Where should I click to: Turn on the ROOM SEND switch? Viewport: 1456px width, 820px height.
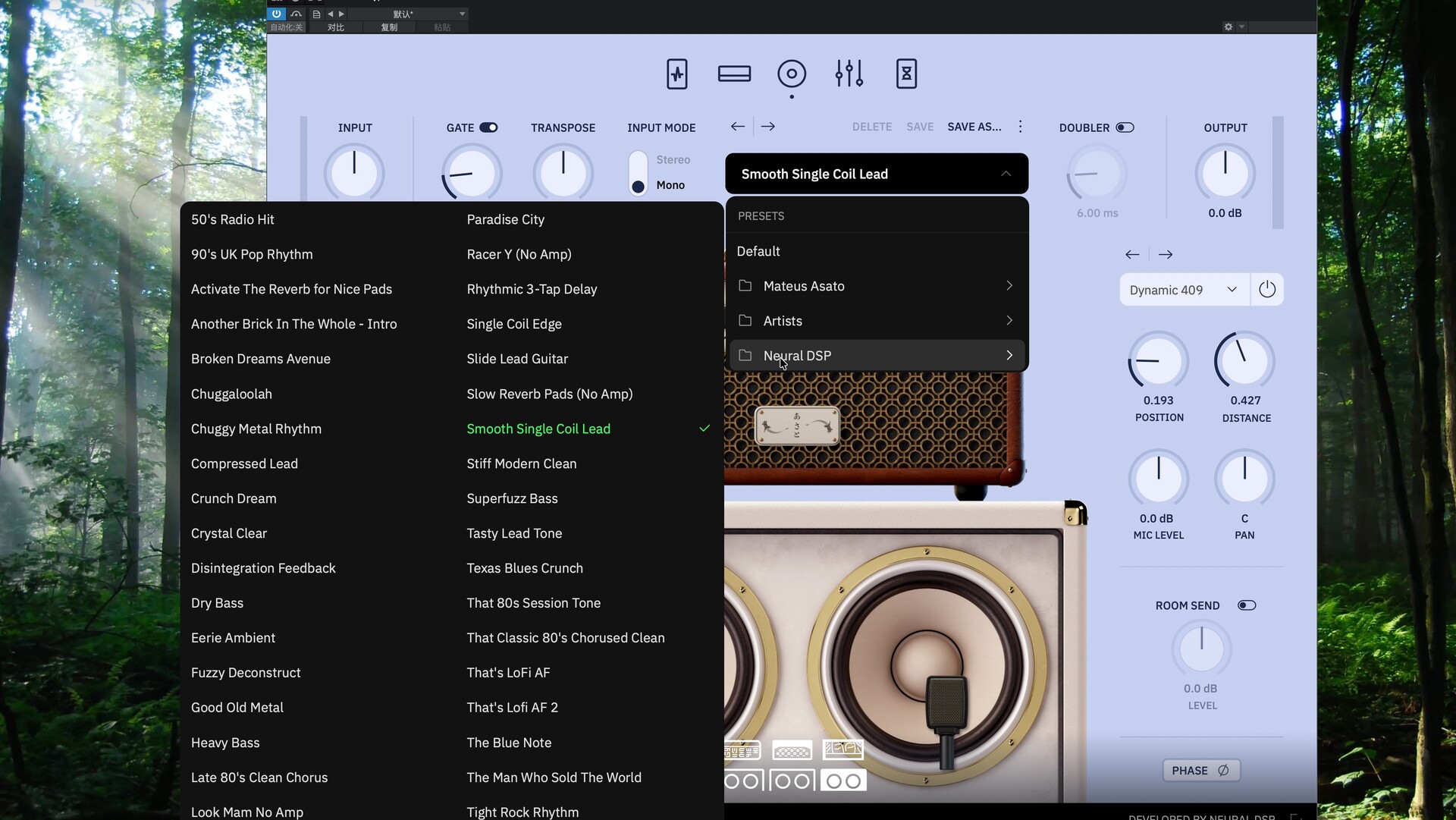[x=1246, y=605]
